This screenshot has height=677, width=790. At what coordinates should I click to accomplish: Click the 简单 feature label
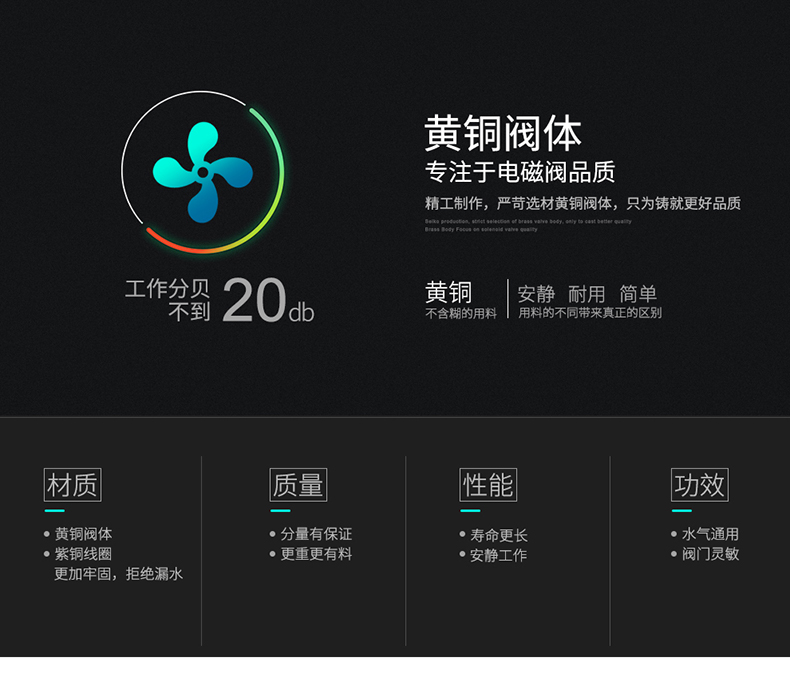point(638,294)
